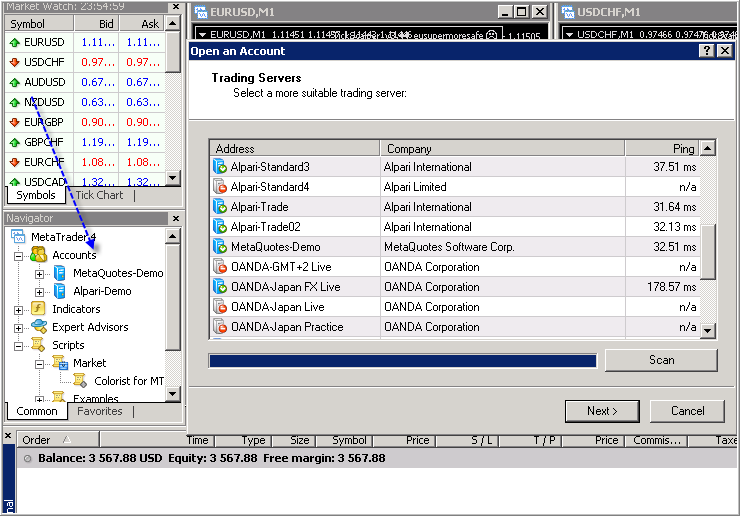Click the Alpari-Trade server icon
Image resolution: width=740 pixels, height=516 pixels.
(x=220, y=207)
